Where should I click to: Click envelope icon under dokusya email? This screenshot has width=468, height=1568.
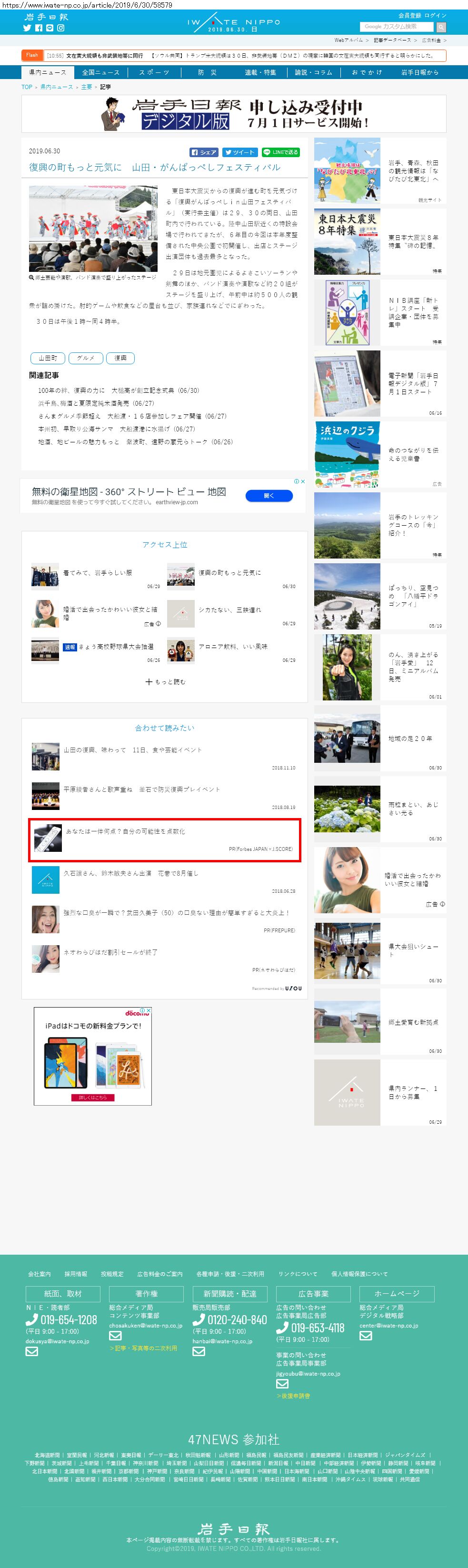click(x=31, y=1351)
